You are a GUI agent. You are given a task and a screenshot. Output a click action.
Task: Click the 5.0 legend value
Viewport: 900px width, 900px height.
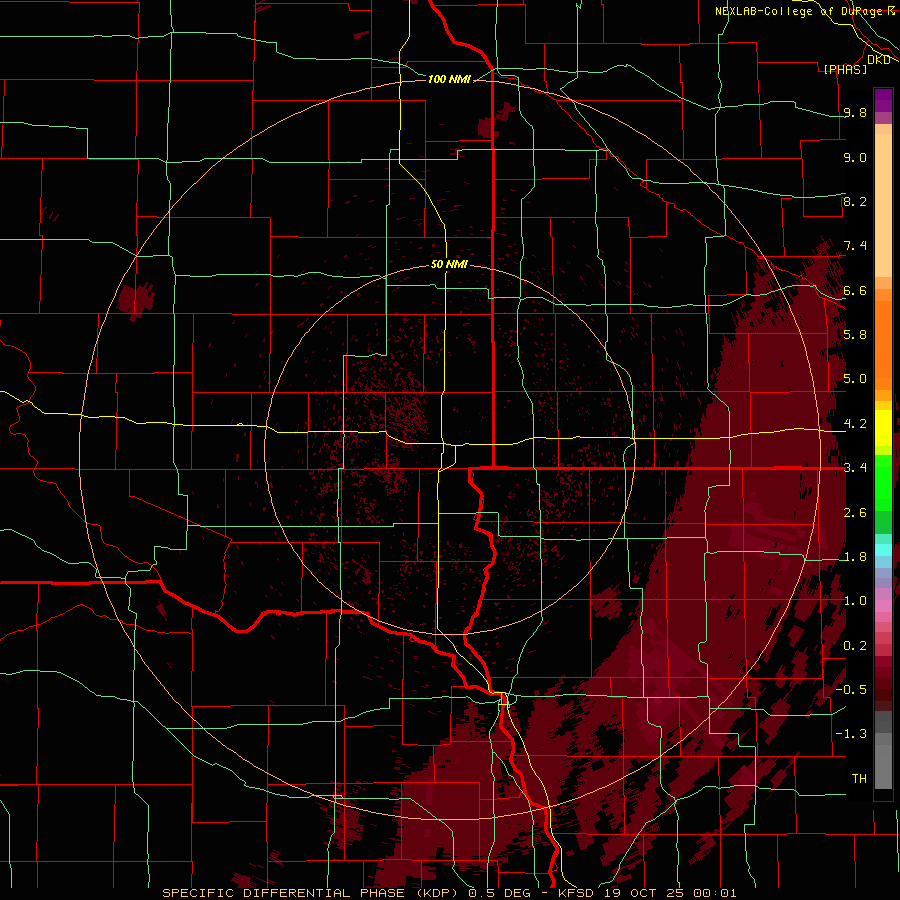[x=855, y=379]
